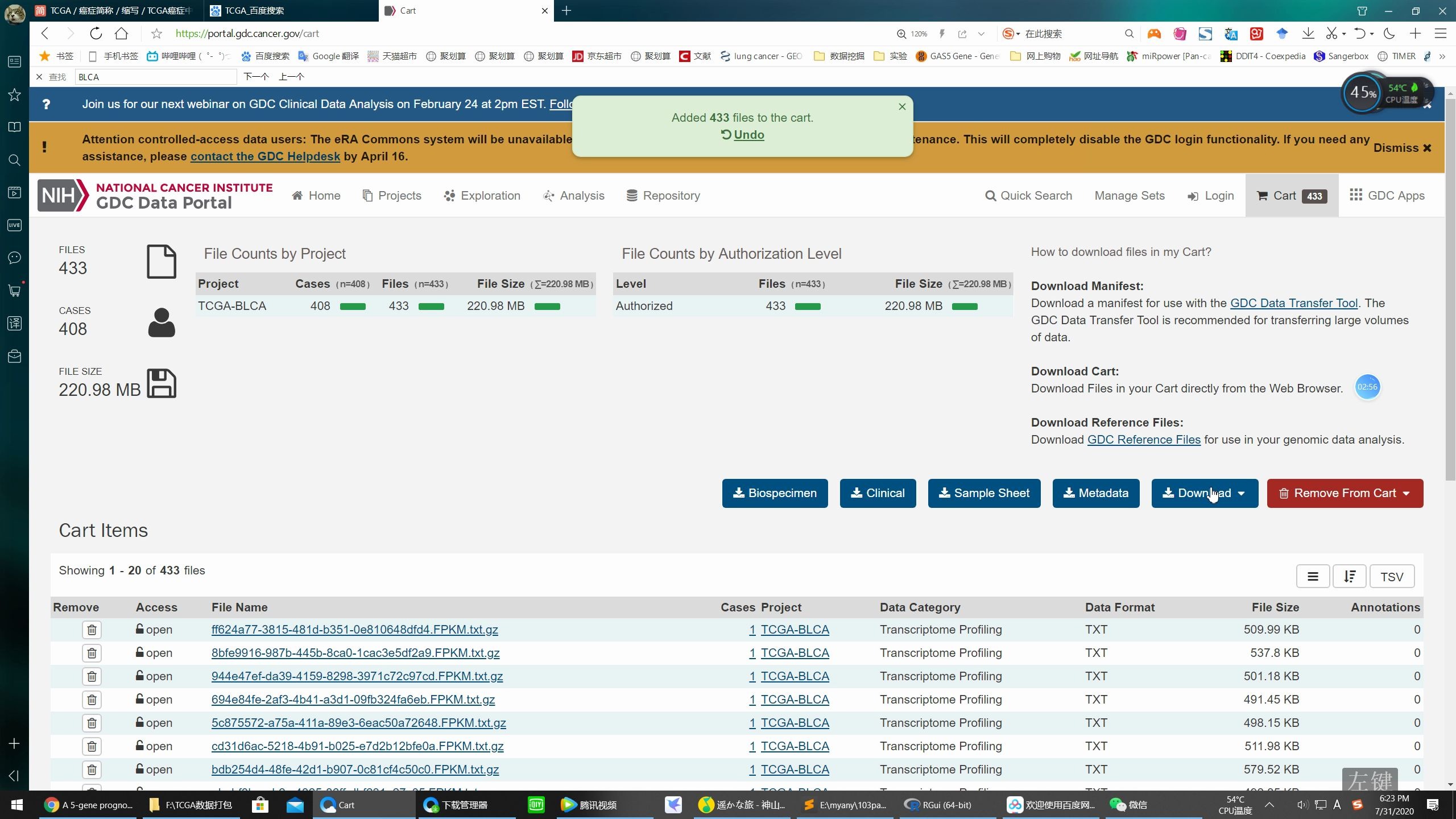
Task: Download the Sample Sheet
Action: (984, 493)
